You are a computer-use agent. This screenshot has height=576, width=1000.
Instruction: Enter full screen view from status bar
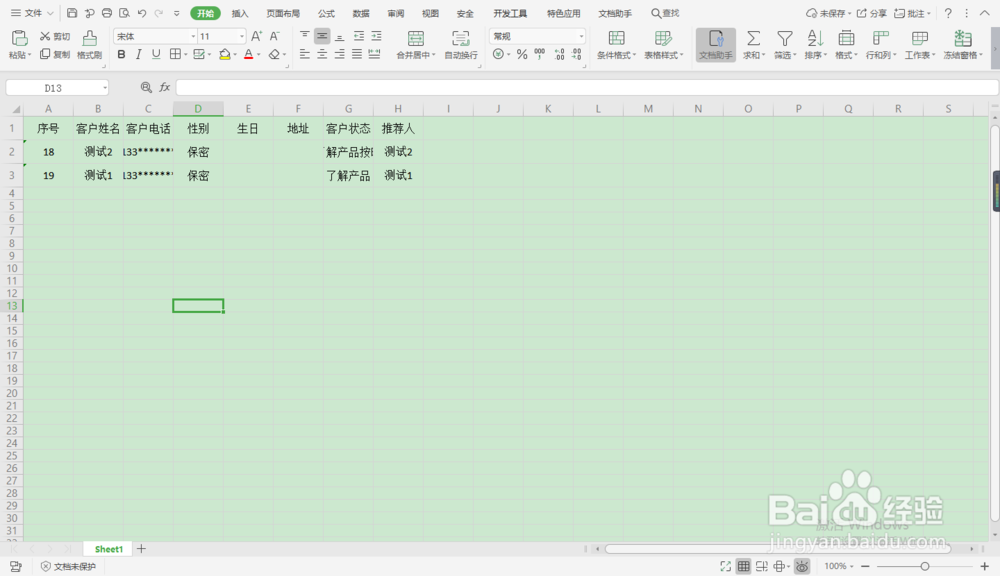(726, 566)
